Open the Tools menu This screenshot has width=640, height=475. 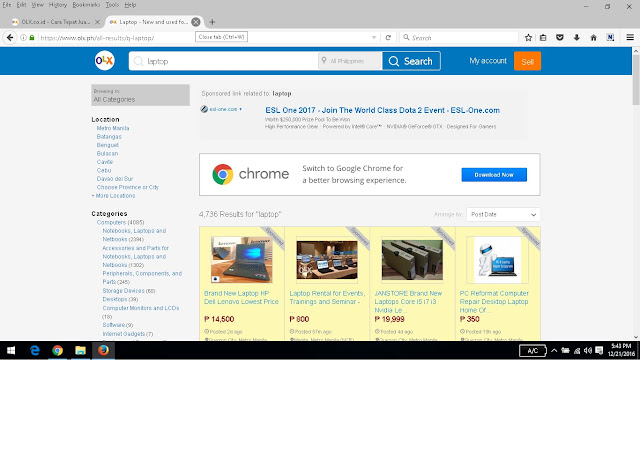tap(112, 5)
